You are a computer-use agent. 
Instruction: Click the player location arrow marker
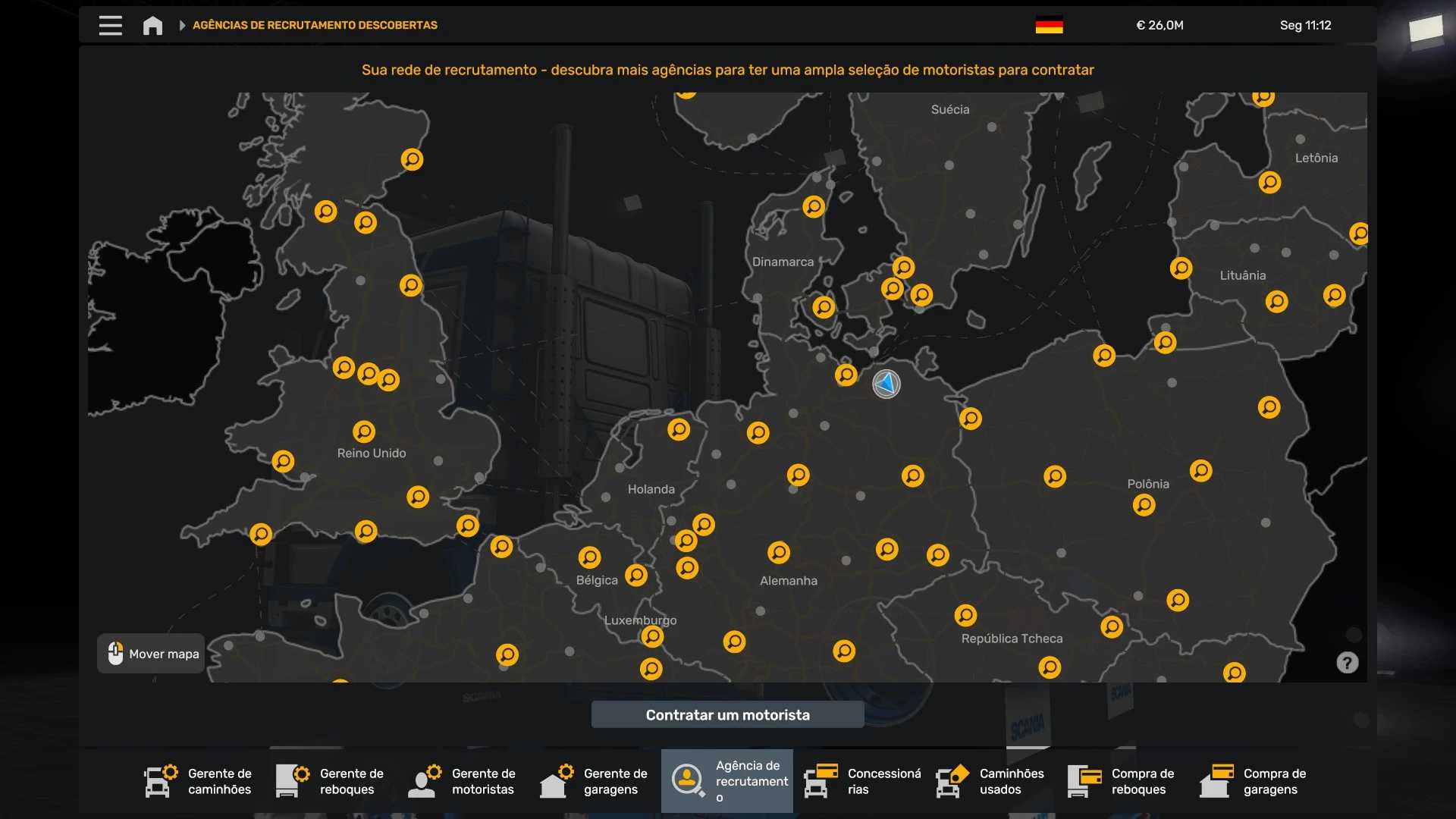click(x=886, y=384)
